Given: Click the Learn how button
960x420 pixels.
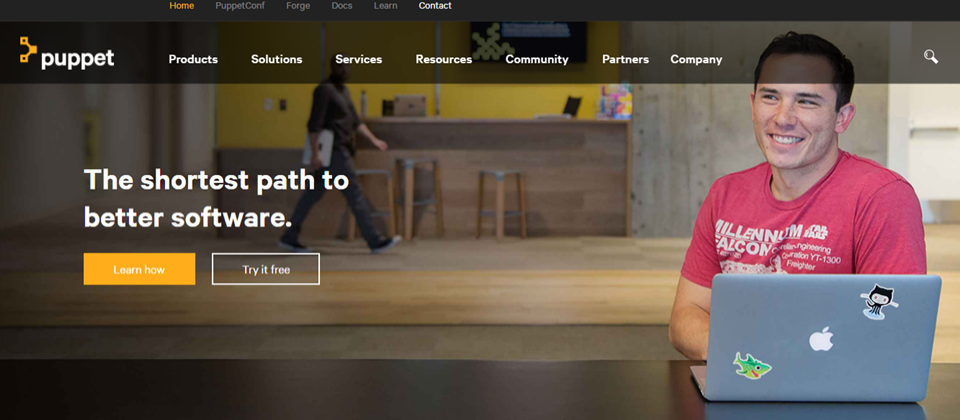Looking at the screenshot, I should tap(140, 269).
